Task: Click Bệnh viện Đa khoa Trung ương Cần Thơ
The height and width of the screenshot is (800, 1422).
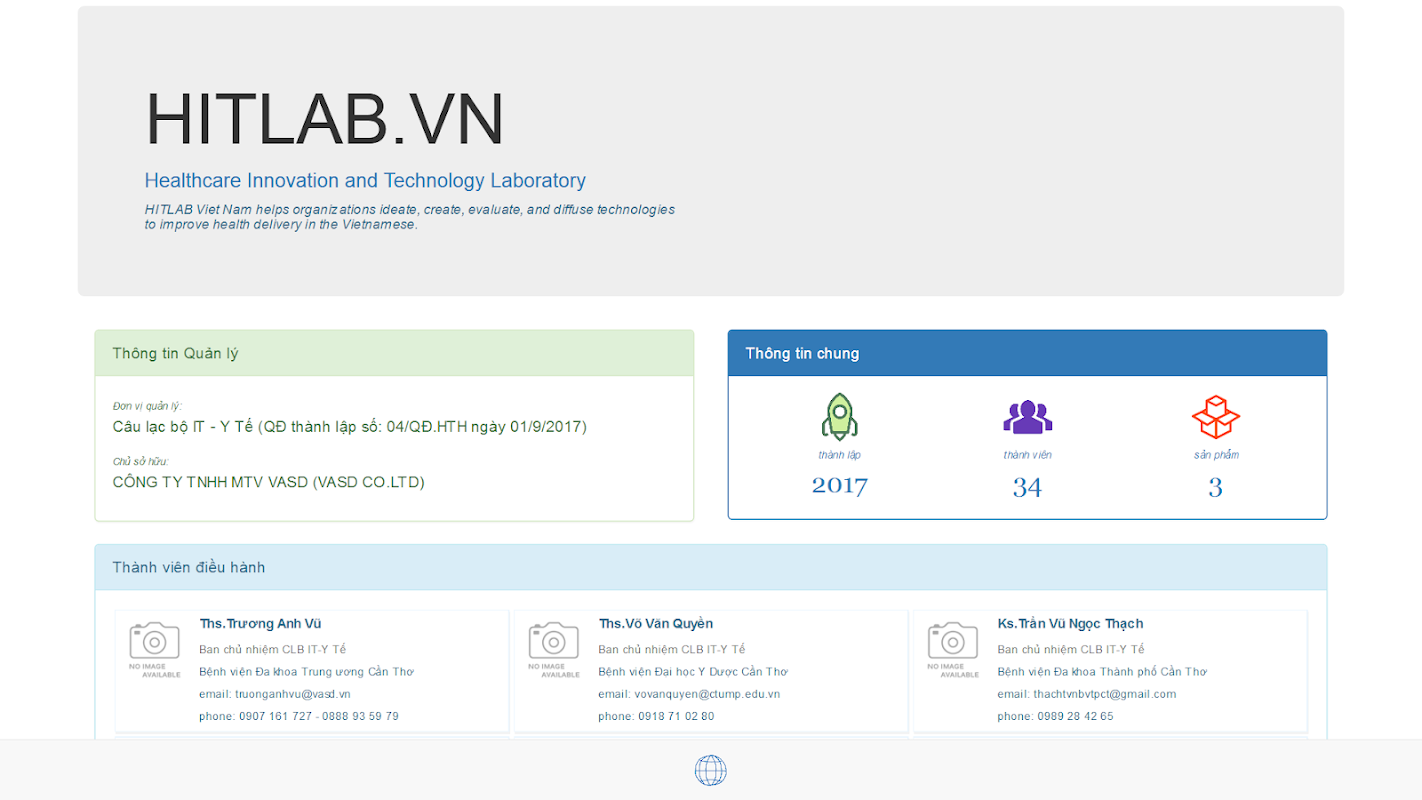Action: pos(306,672)
